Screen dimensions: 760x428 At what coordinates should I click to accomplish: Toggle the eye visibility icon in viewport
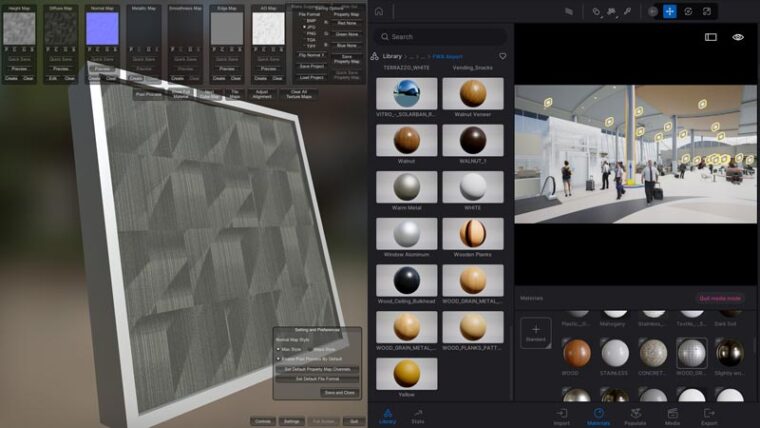[x=738, y=37]
